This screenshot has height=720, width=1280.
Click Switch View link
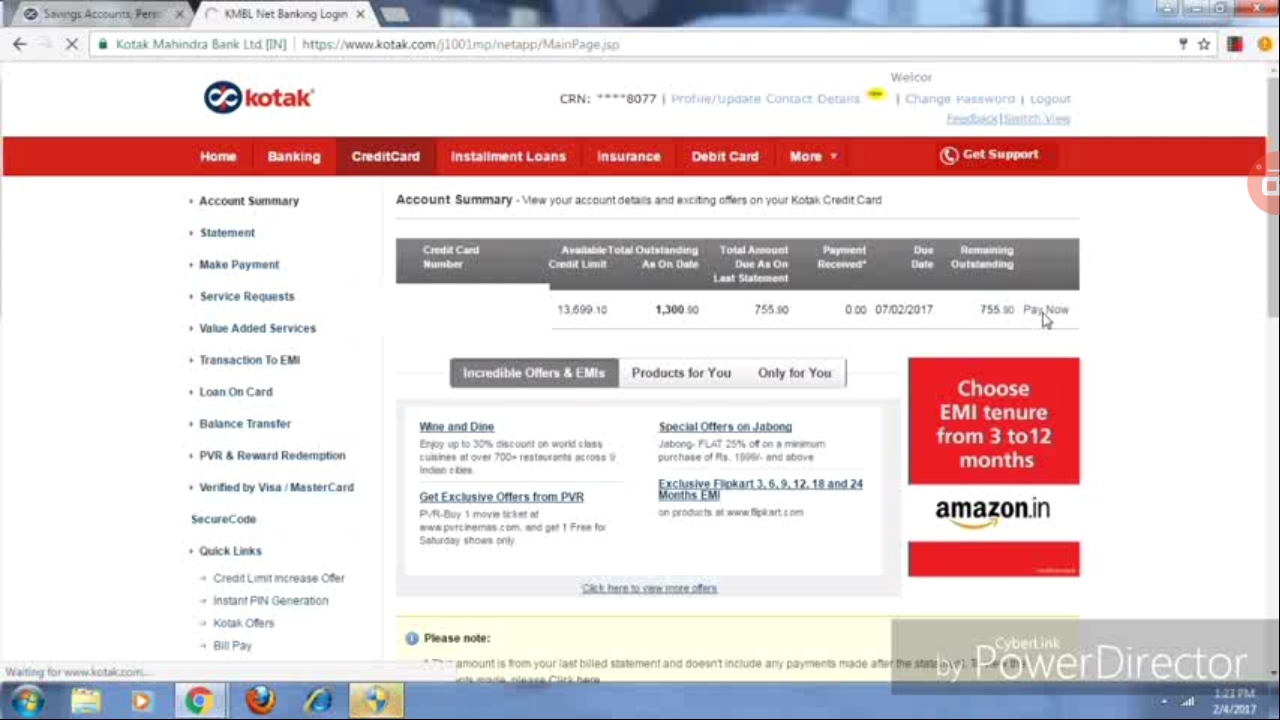(1036, 119)
